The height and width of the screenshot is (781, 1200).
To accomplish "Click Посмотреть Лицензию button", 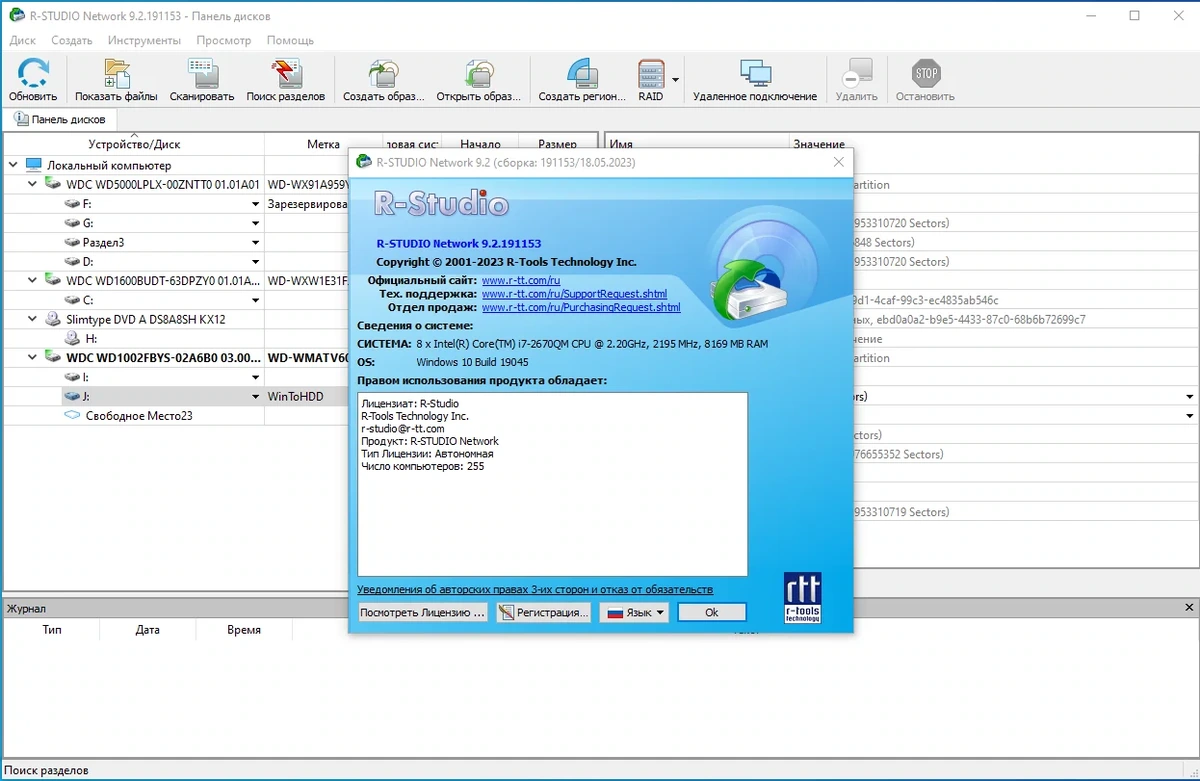I will tap(423, 612).
